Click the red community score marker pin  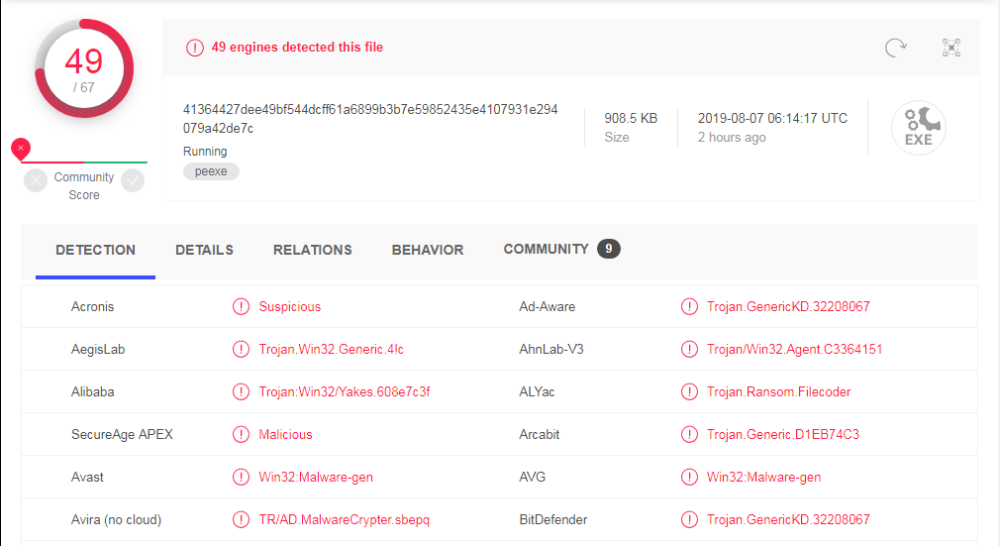[x=20, y=149]
